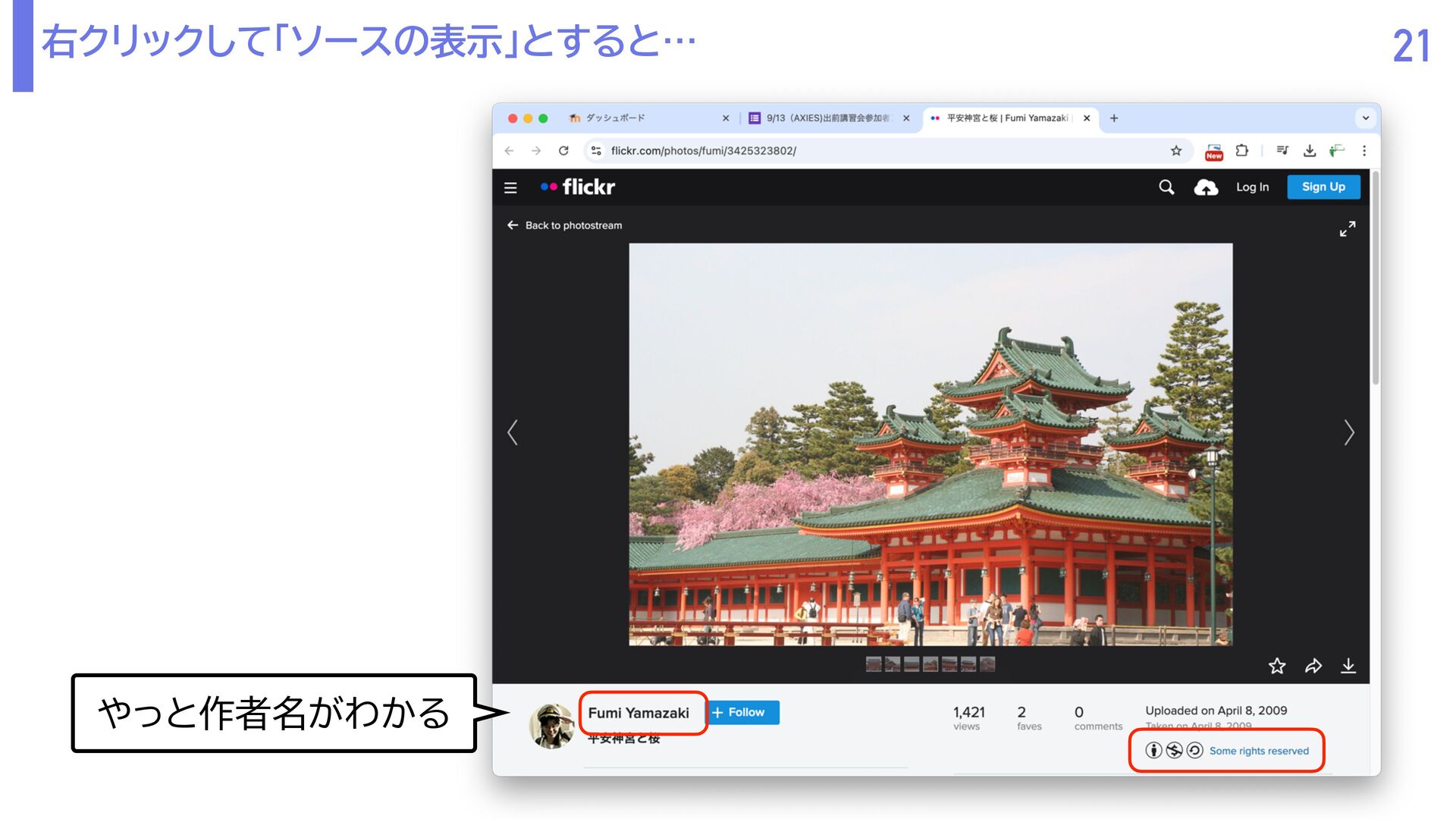Open Chrome's three-dot menu

click(x=1364, y=151)
